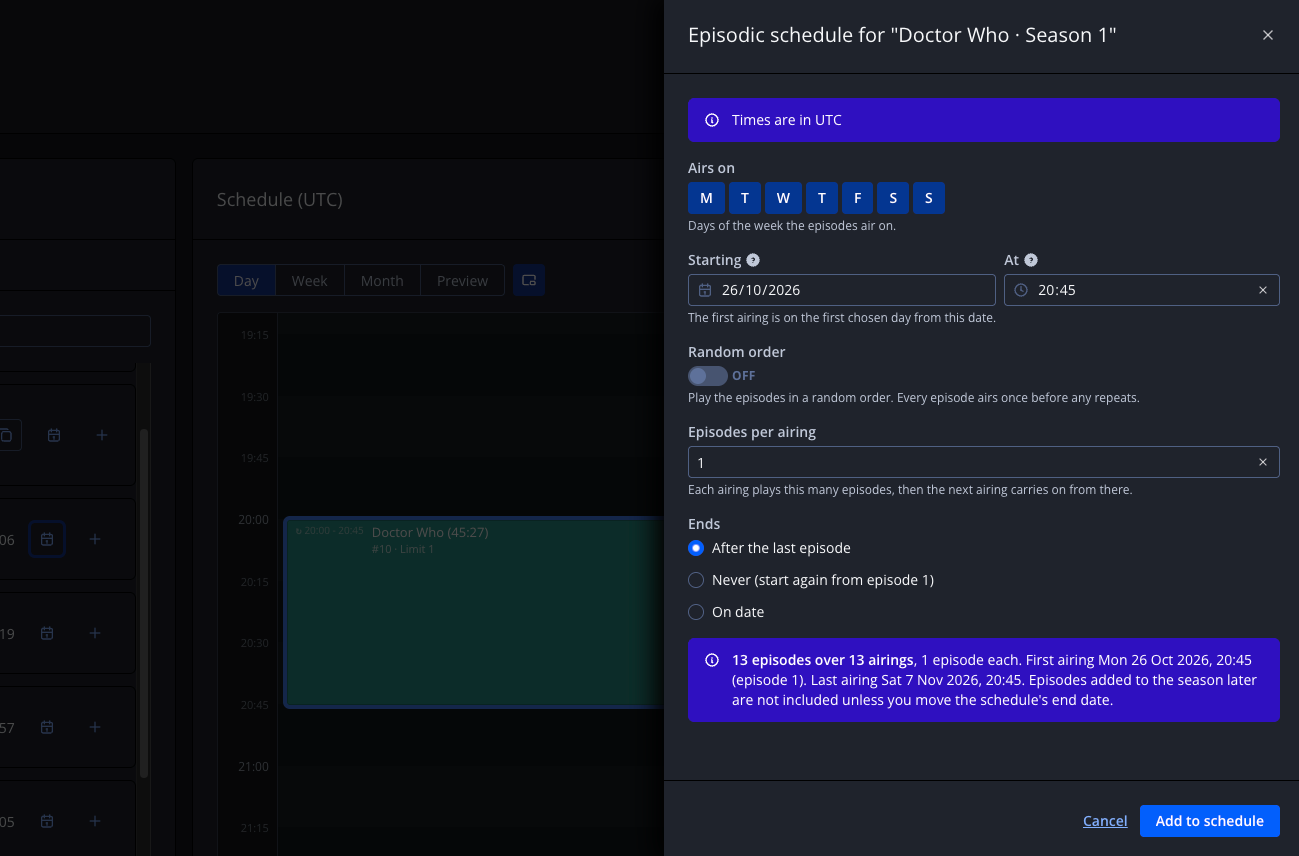Toggle the Monday (M) airing day
This screenshot has height=856, width=1299.
point(706,198)
